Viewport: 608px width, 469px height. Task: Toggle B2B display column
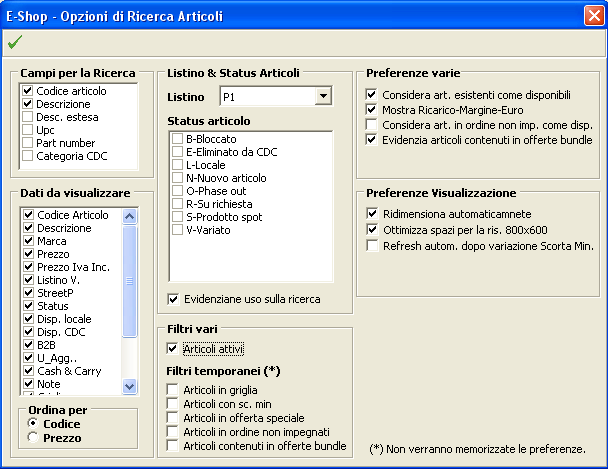click(x=29, y=345)
